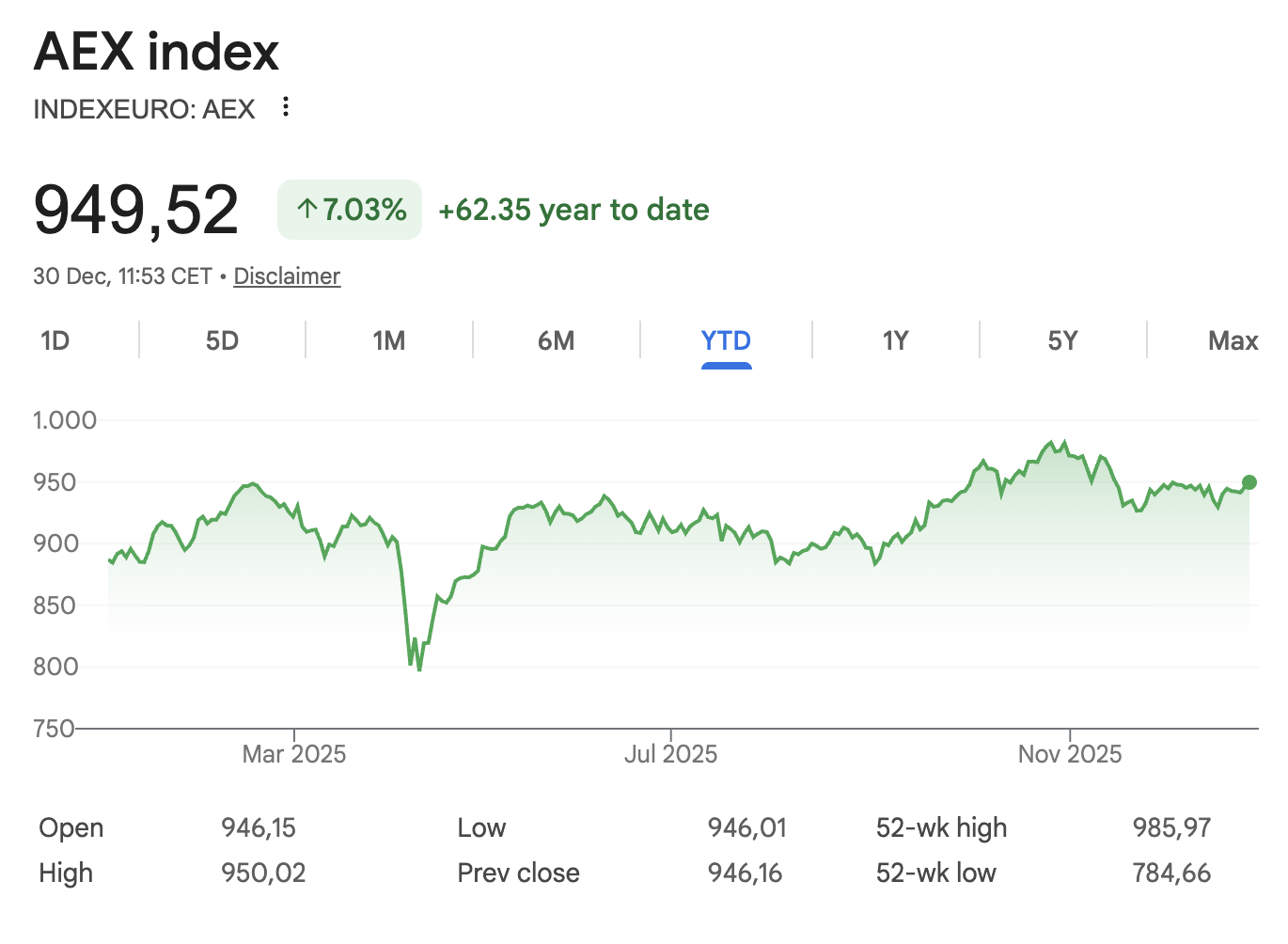
Task: Click the green current-price dot on chart
Action: coord(1249,482)
